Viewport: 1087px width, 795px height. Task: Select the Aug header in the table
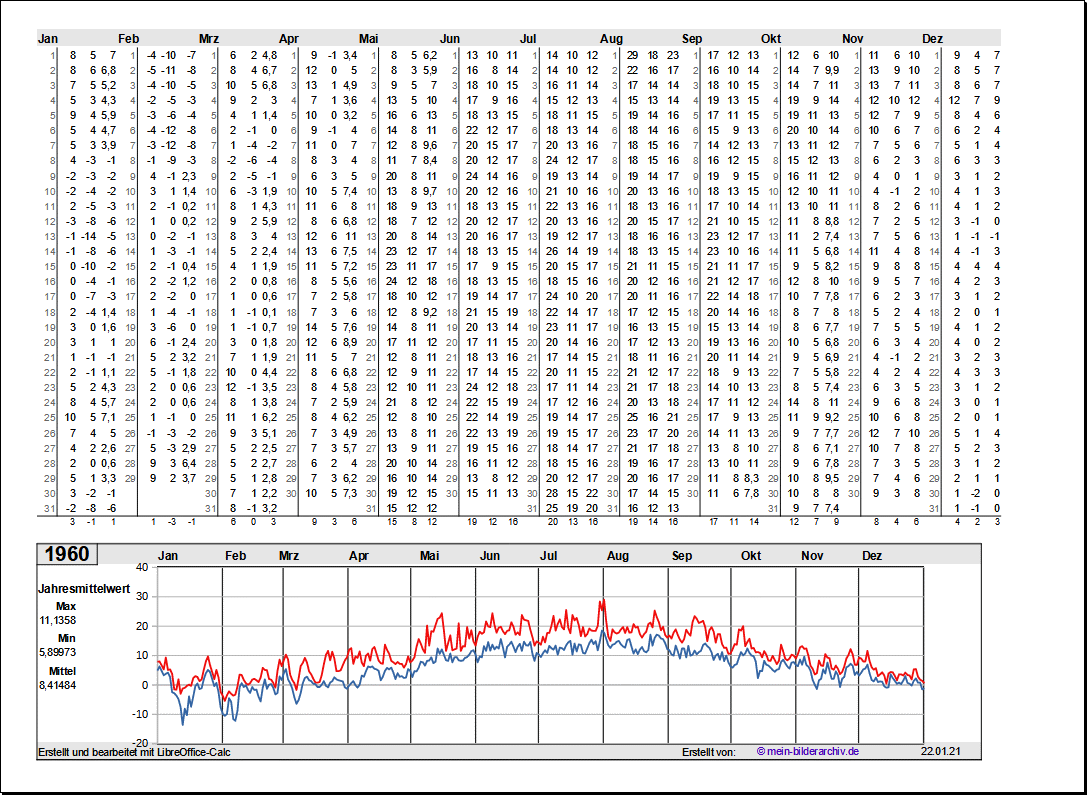point(611,39)
